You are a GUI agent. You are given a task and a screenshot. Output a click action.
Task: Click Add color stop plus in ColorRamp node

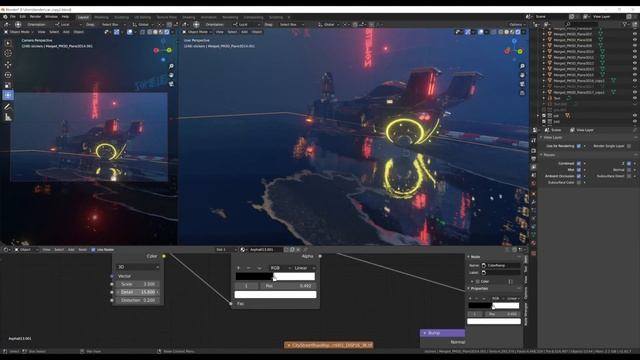click(239, 268)
